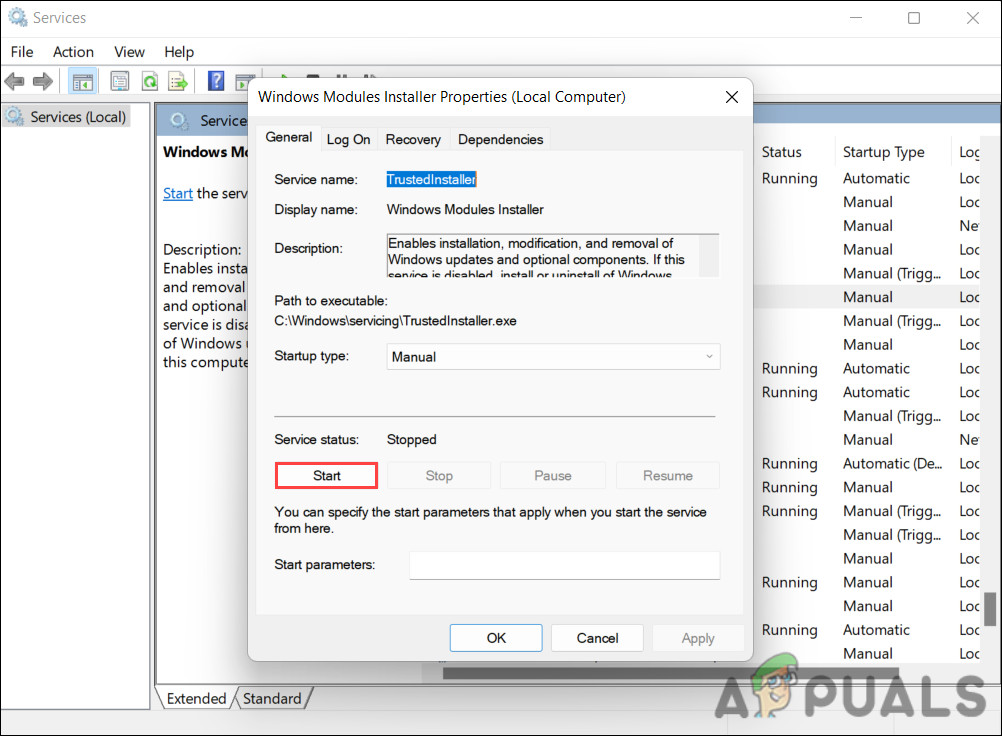Click the services list vertical scrollbar thumb

coord(990,609)
